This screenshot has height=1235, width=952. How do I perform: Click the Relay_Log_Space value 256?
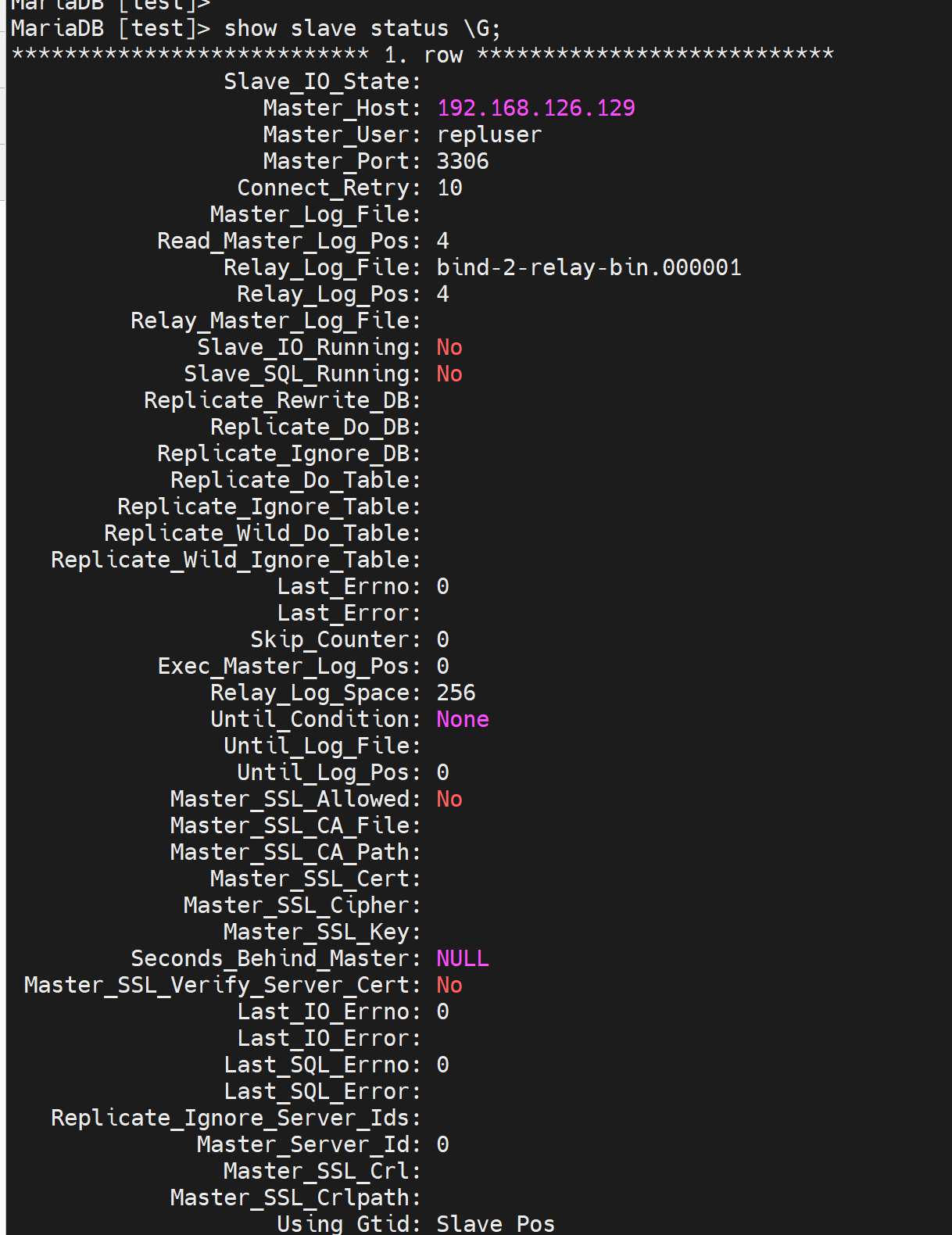click(456, 693)
